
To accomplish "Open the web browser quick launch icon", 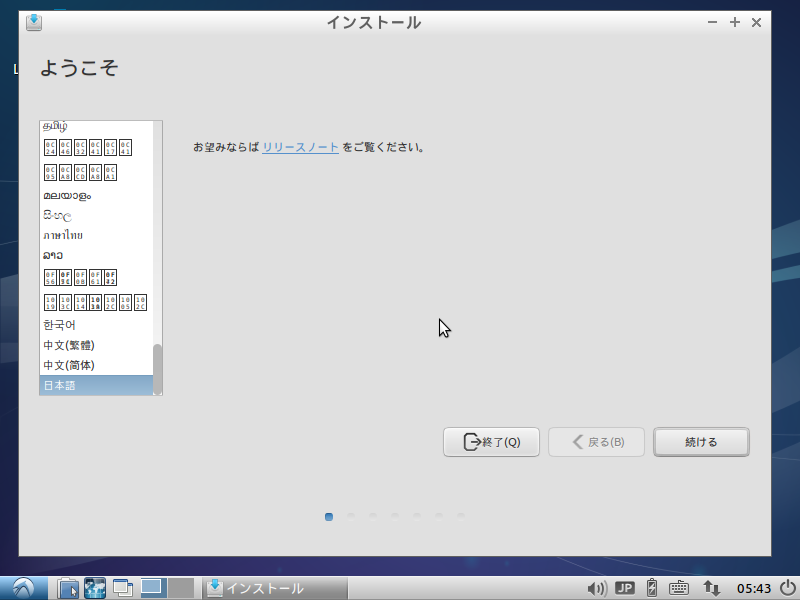I will pyautogui.click(x=94, y=588).
